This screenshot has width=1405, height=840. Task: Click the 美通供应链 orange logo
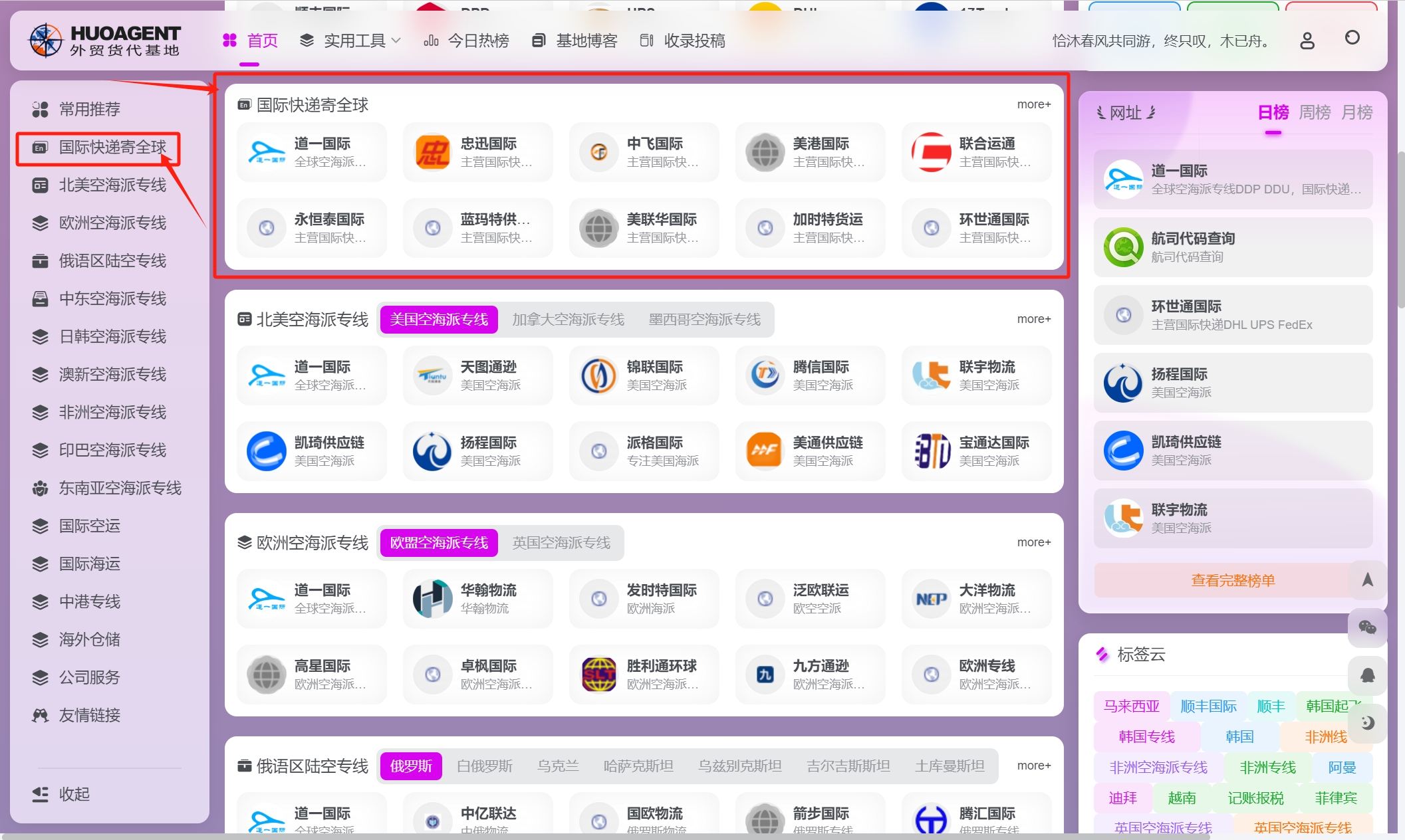pos(765,451)
